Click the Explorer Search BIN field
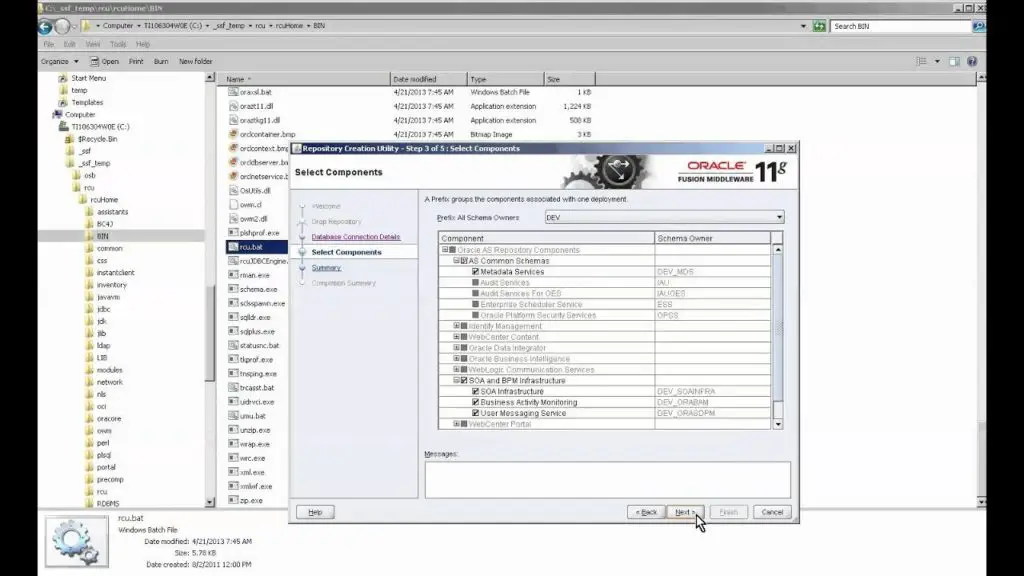 coord(901,26)
